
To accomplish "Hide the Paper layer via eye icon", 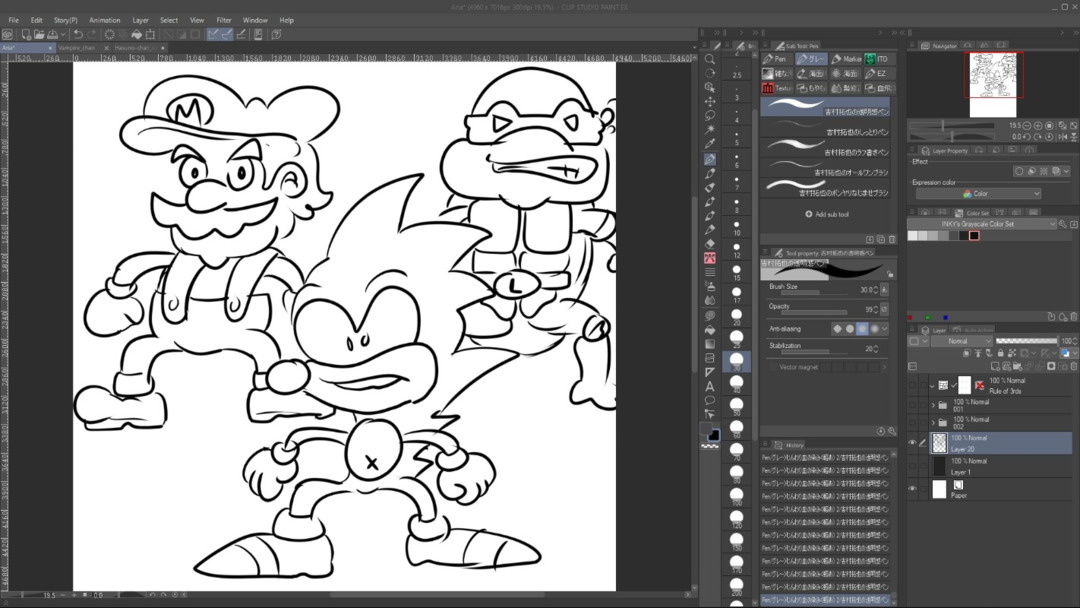I will 912,489.
